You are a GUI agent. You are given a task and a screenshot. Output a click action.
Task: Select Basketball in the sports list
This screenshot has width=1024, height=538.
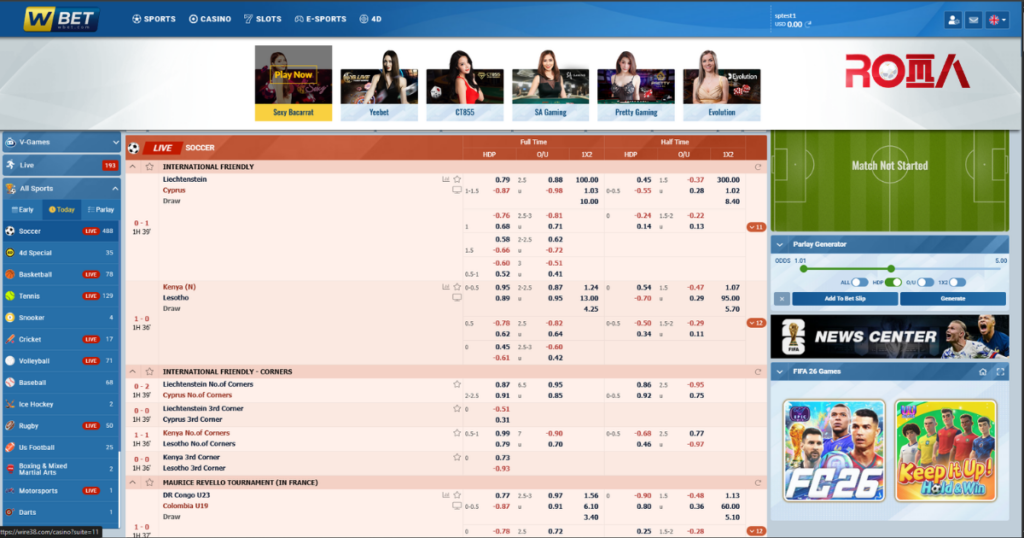[x=61, y=274]
